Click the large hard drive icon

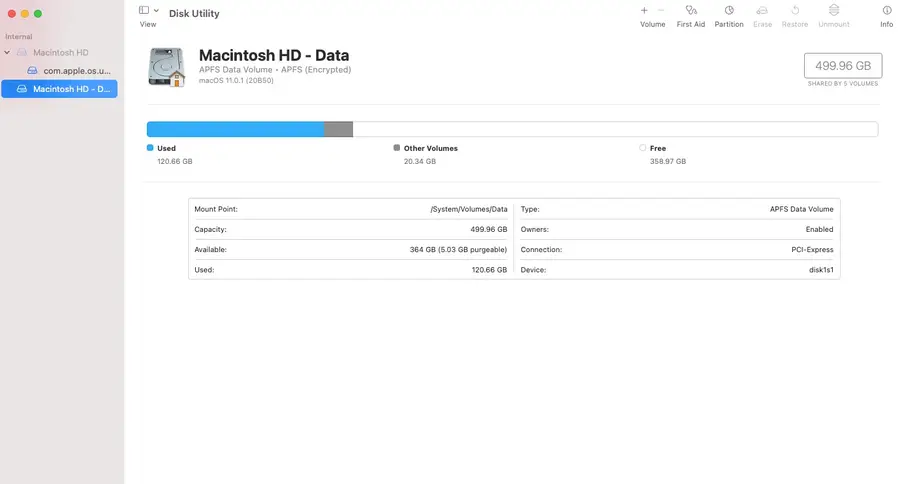pyautogui.click(x=166, y=66)
